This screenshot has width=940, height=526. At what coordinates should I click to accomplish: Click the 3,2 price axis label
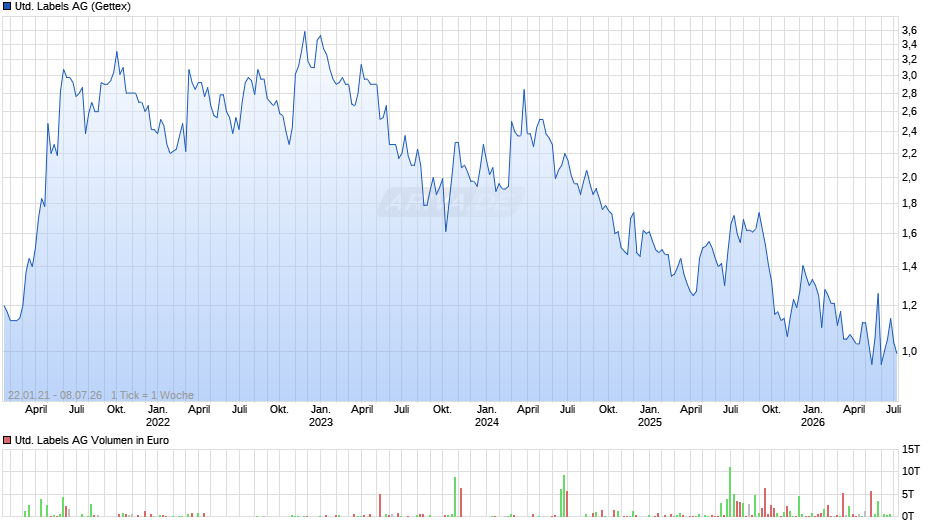click(x=909, y=59)
